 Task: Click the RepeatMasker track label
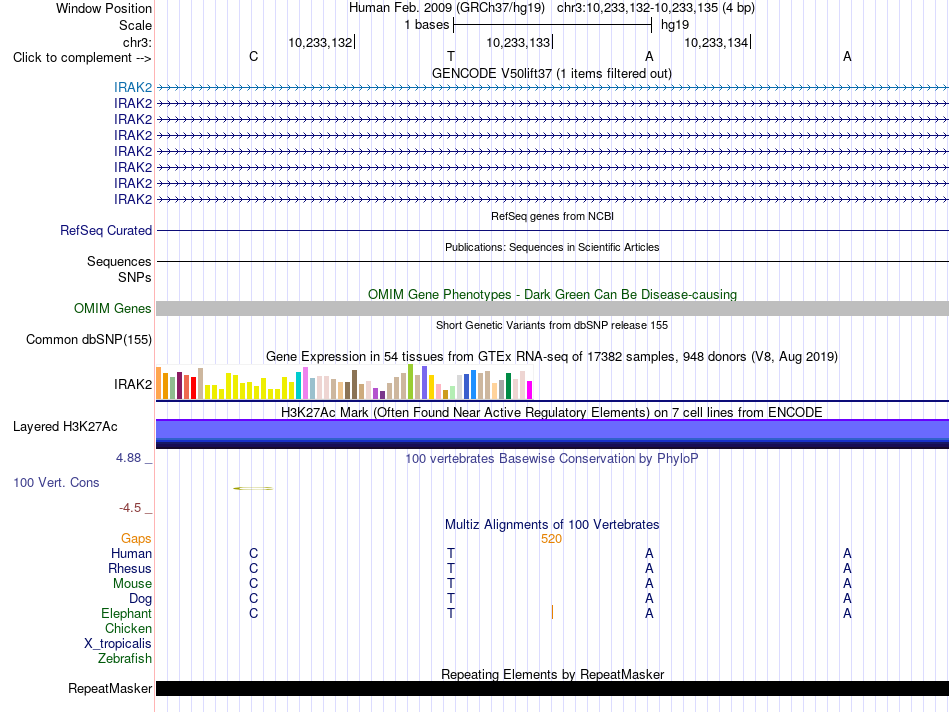110,688
